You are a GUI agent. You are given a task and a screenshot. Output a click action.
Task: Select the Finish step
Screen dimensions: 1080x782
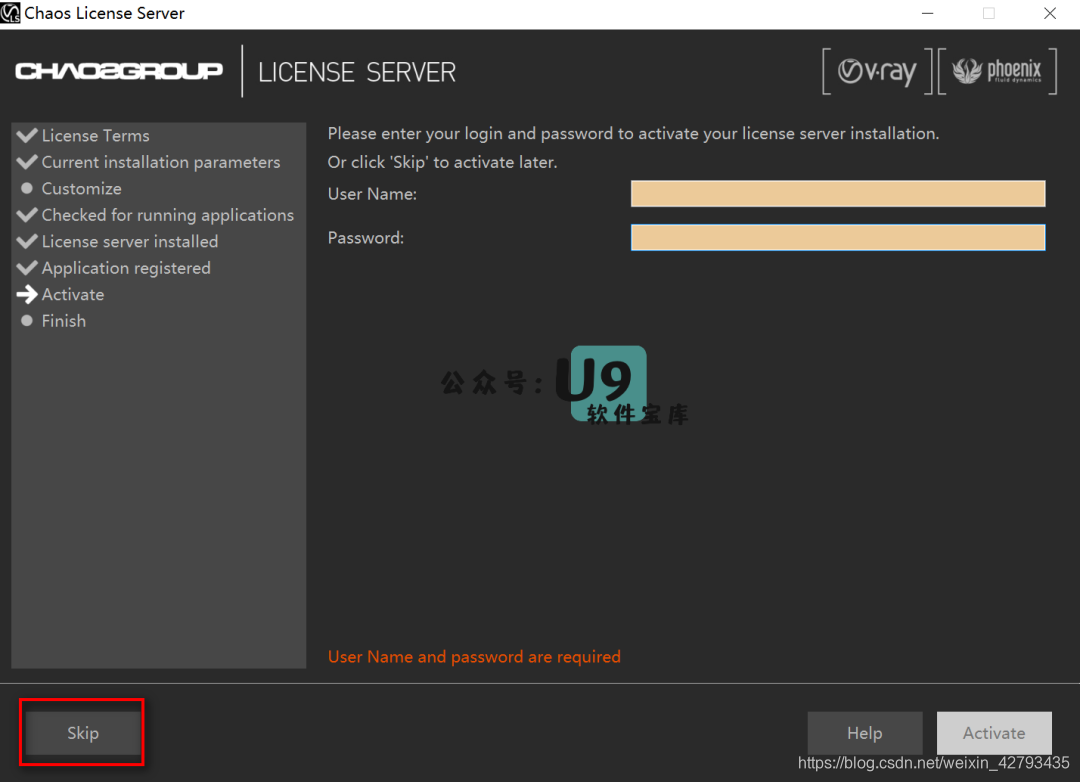[x=63, y=321]
